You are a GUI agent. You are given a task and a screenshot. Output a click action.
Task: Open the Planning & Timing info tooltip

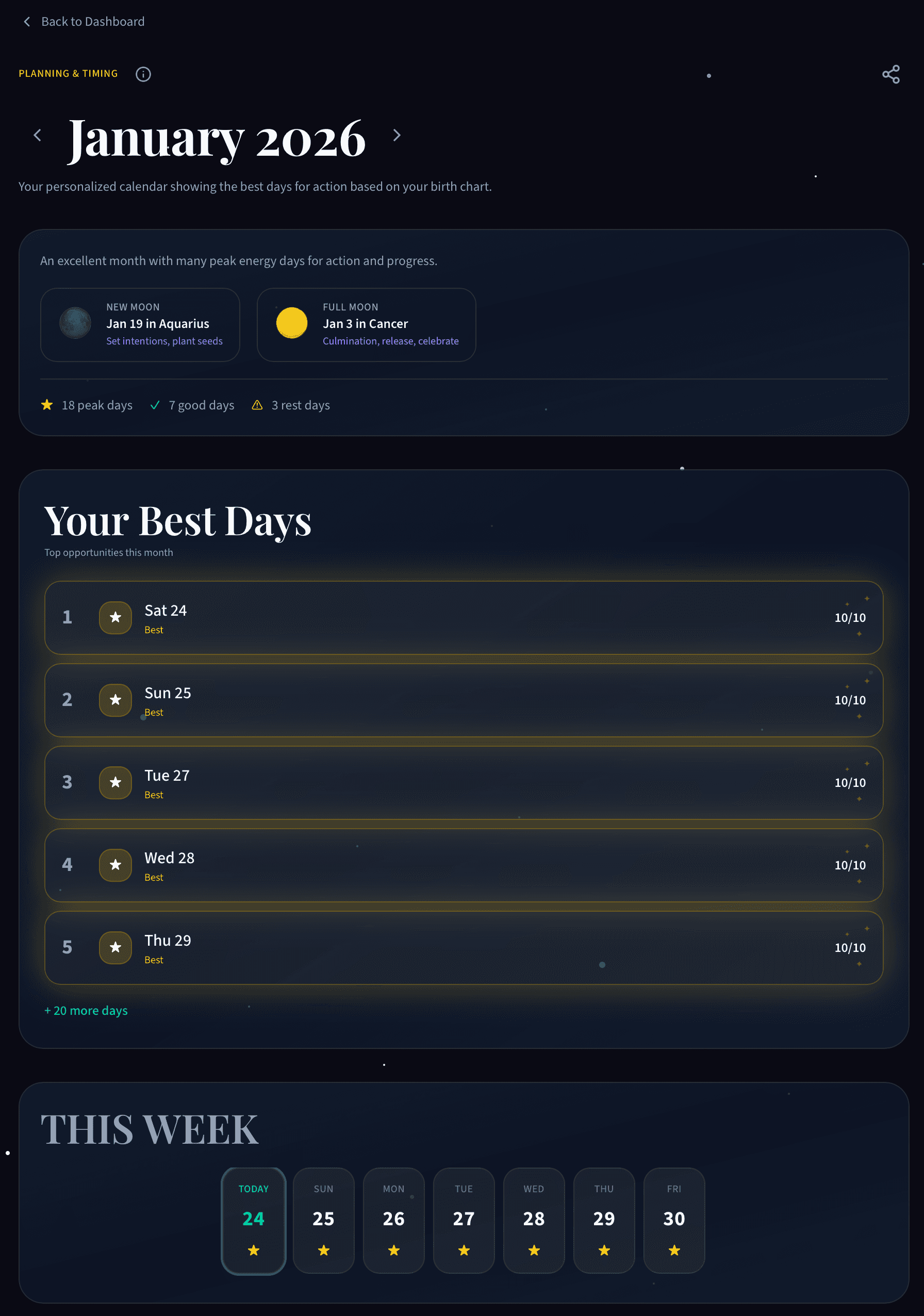tap(143, 74)
